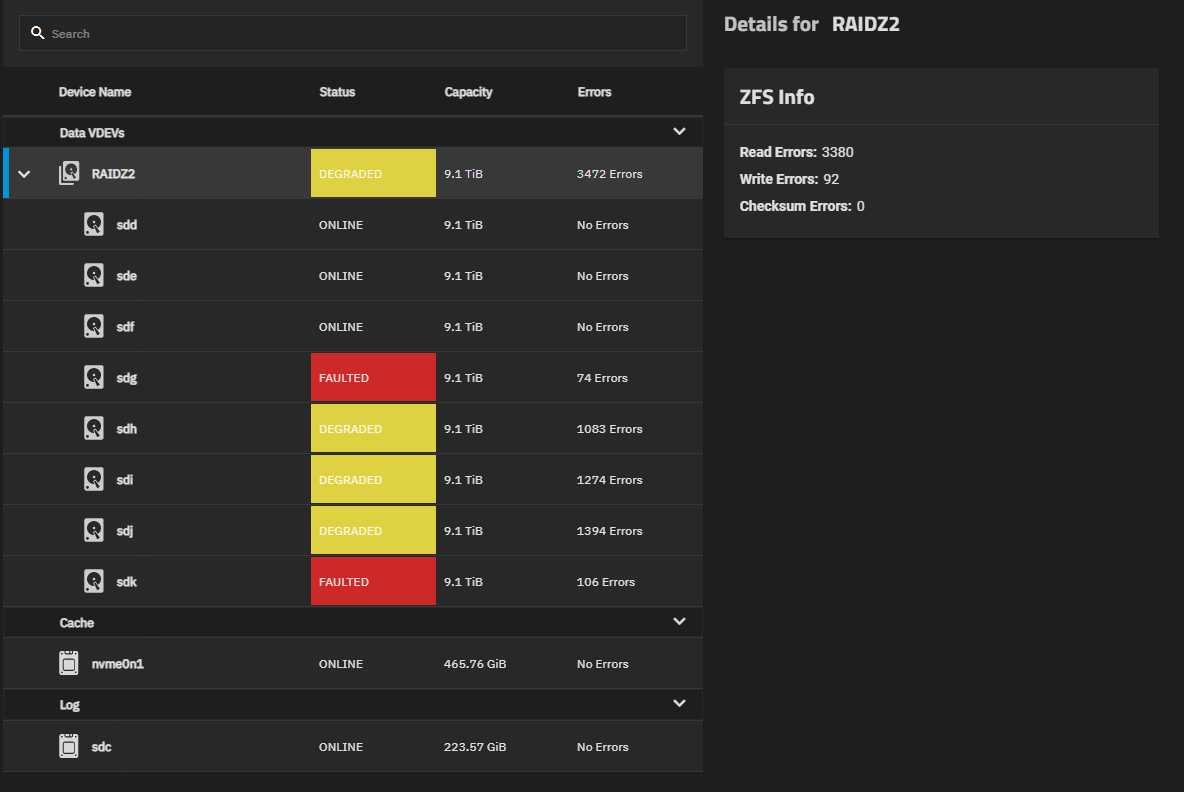
Task: Collapse the Cache section chevron
Action: 680,621
